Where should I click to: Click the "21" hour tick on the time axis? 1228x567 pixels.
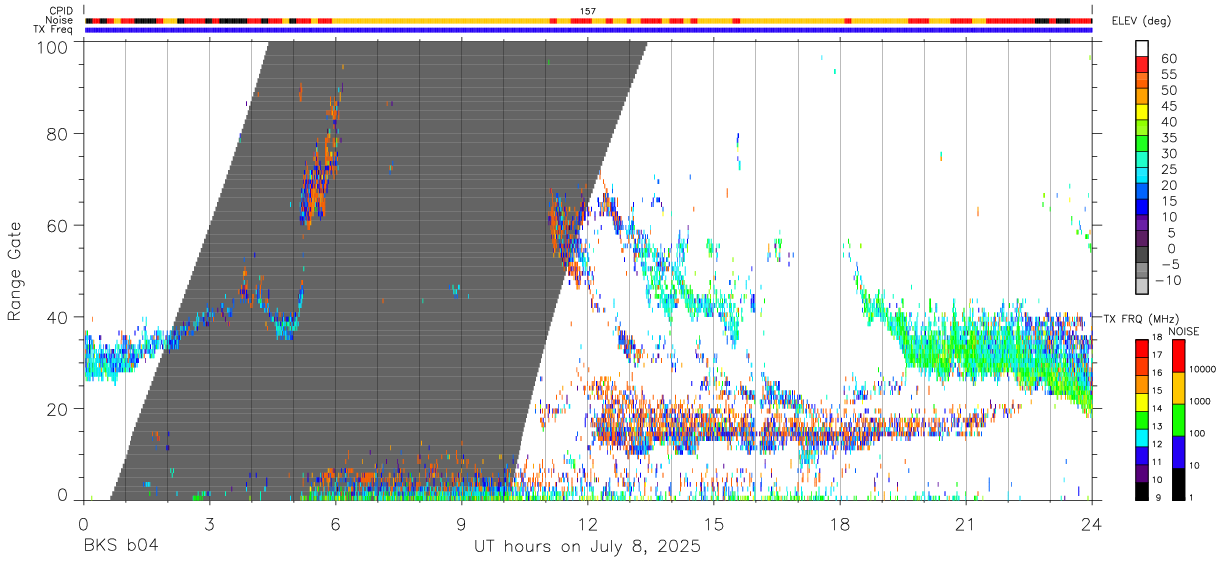(966, 523)
